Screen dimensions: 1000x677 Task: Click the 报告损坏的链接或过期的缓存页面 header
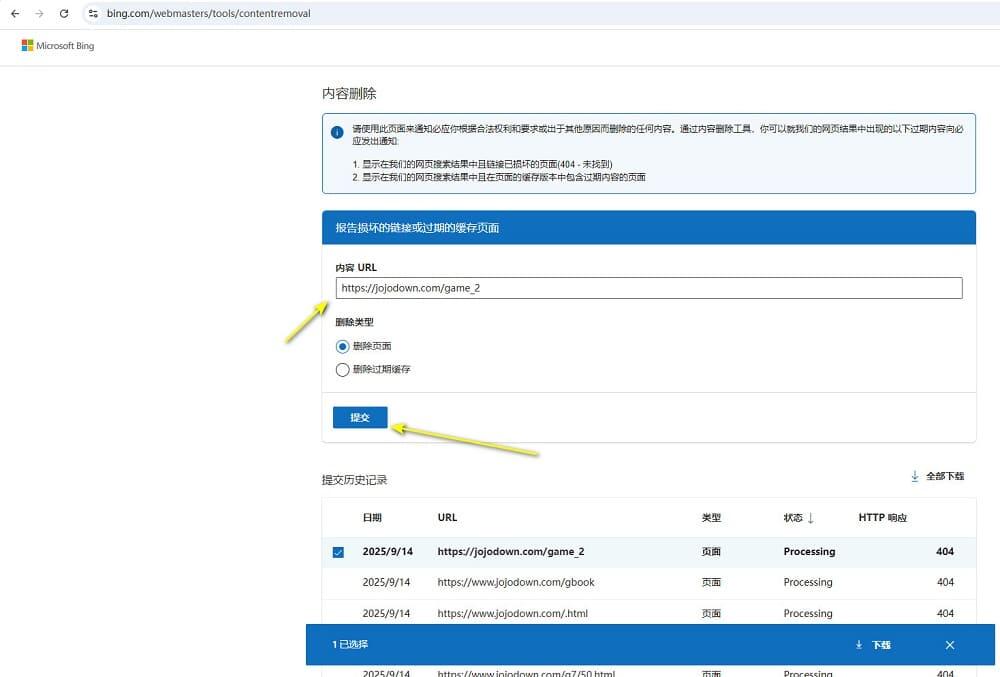point(417,228)
